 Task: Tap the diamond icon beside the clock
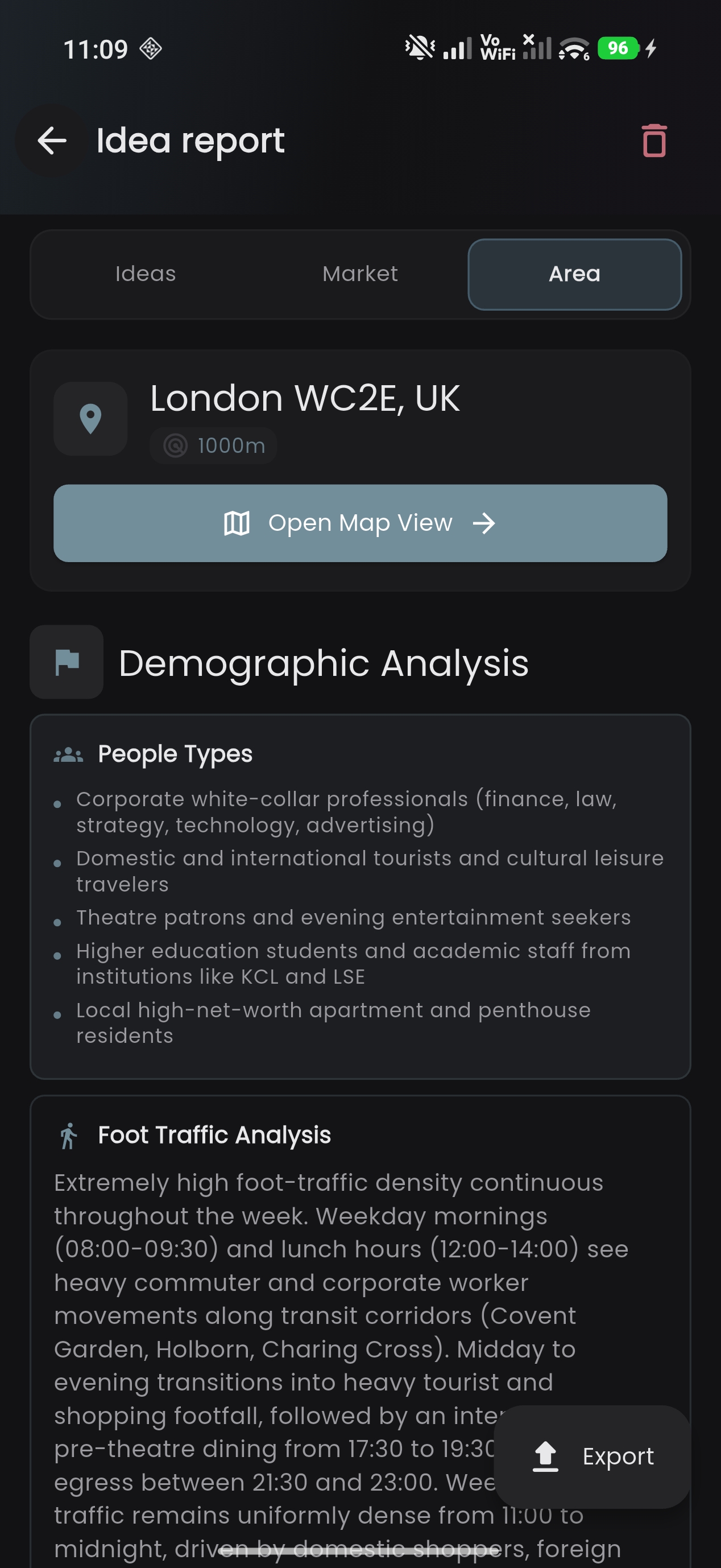point(150,49)
